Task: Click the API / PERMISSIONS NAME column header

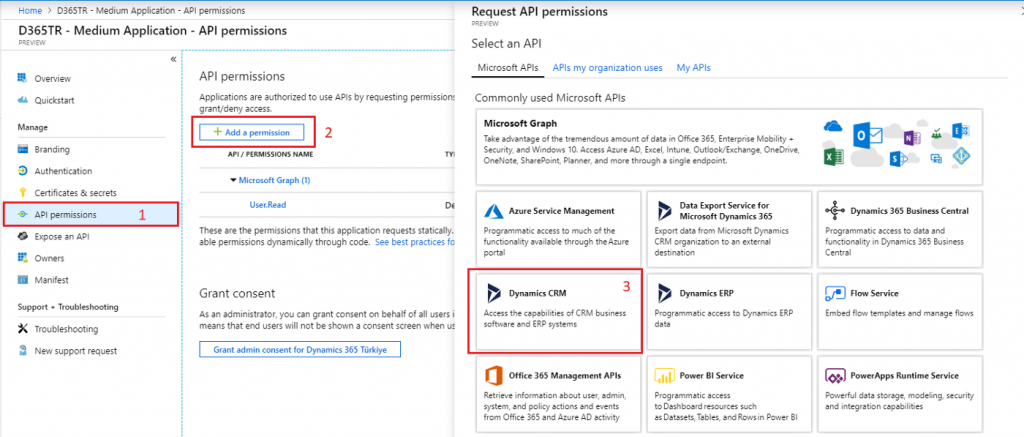Action: tap(270, 155)
